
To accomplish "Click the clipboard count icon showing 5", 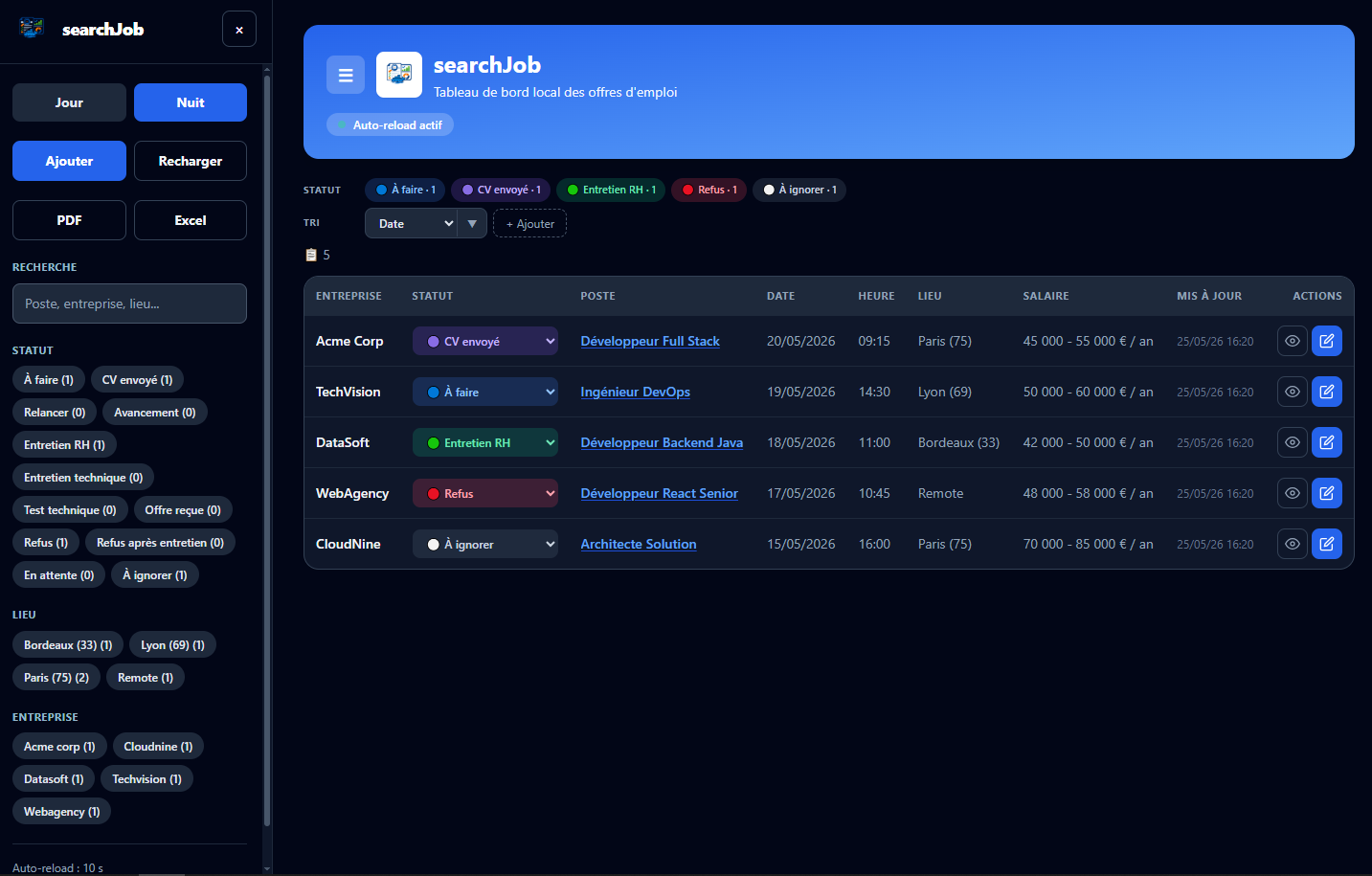I will pos(311,255).
